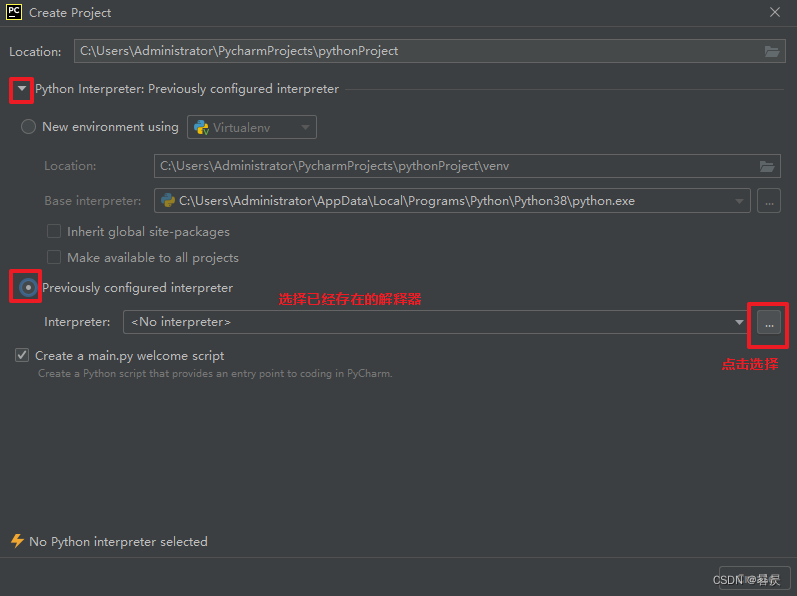The height and width of the screenshot is (596, 797).
Task: Close the Create Project dialog
Action: (x=775, y=12)
